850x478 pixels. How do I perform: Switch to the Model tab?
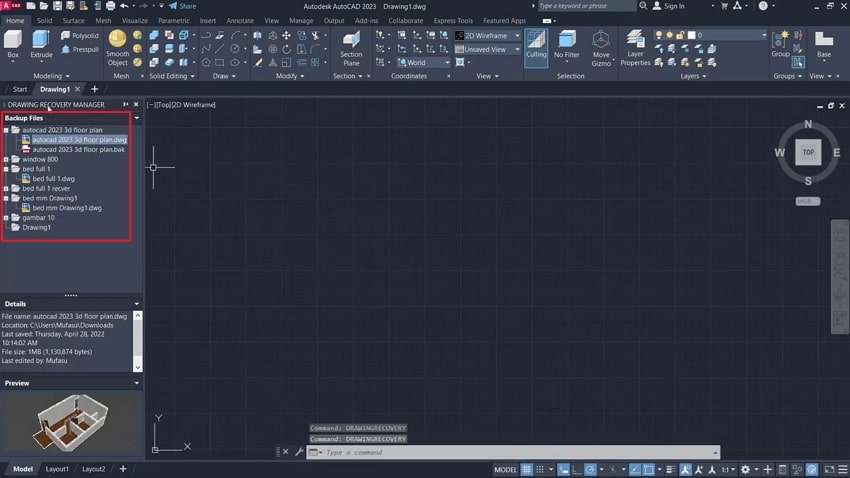pos(23,469)
